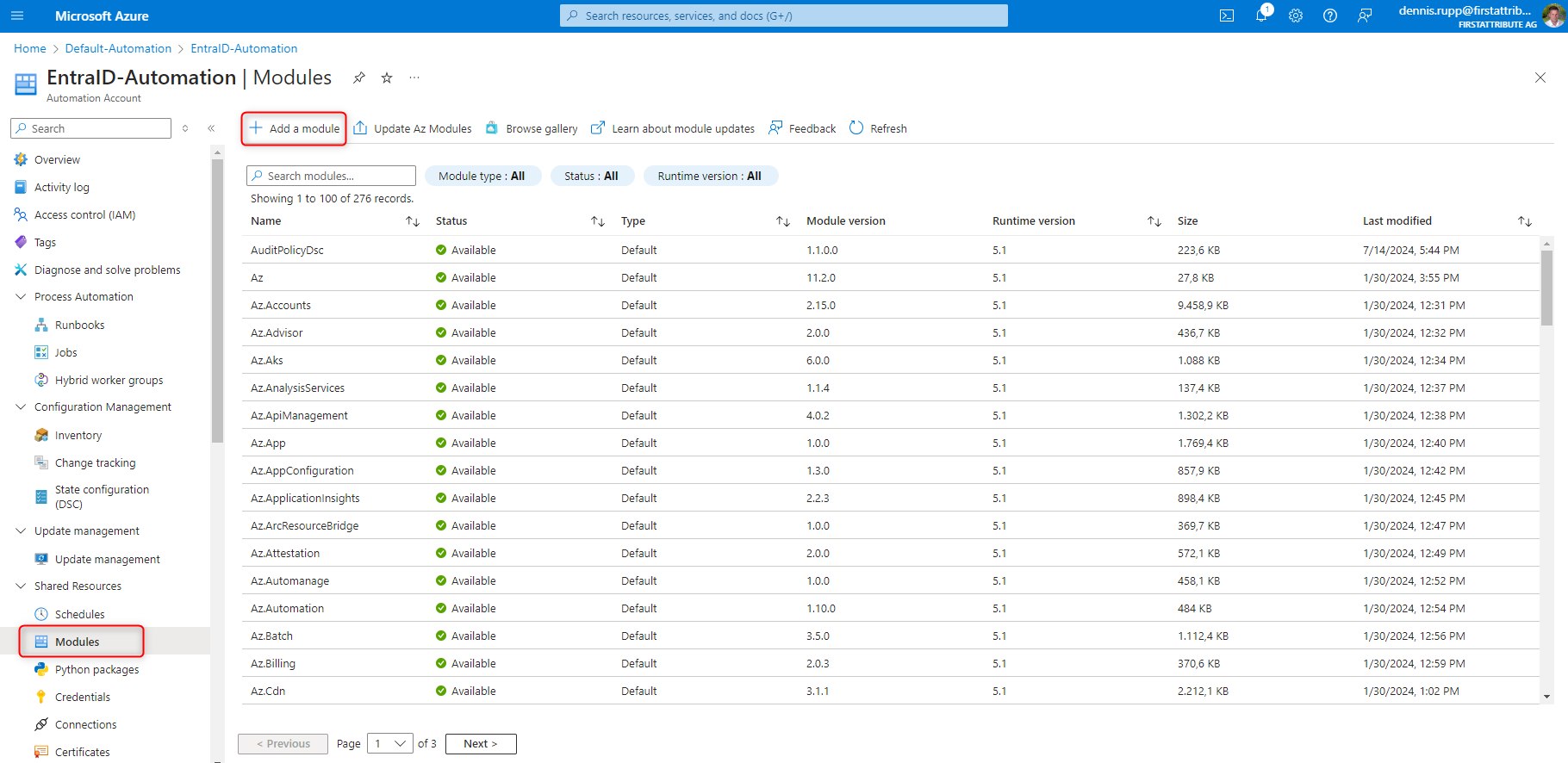
Task: Click the sidebar Search field
Action: [90, 128]
